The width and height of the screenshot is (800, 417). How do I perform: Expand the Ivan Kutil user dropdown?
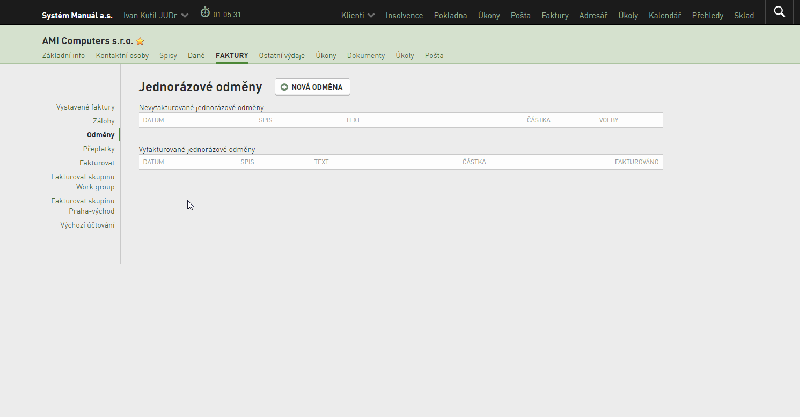pos(156,15)
